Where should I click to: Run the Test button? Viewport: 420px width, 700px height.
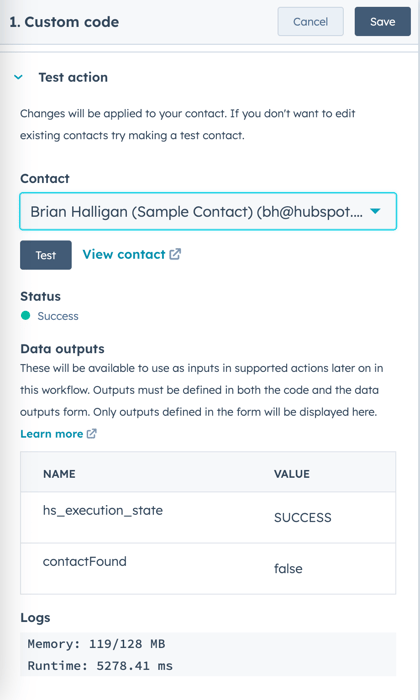46,255
